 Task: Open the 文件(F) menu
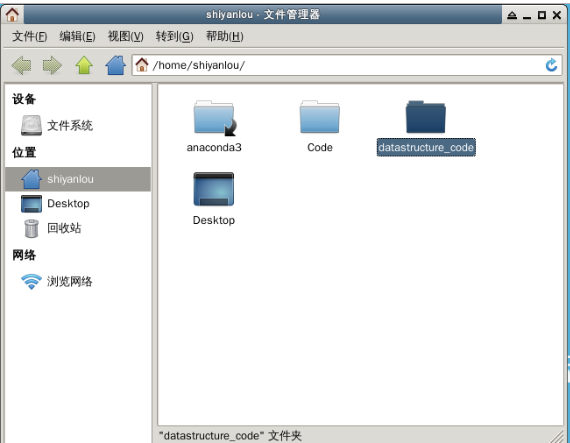[x=29, y=36]
